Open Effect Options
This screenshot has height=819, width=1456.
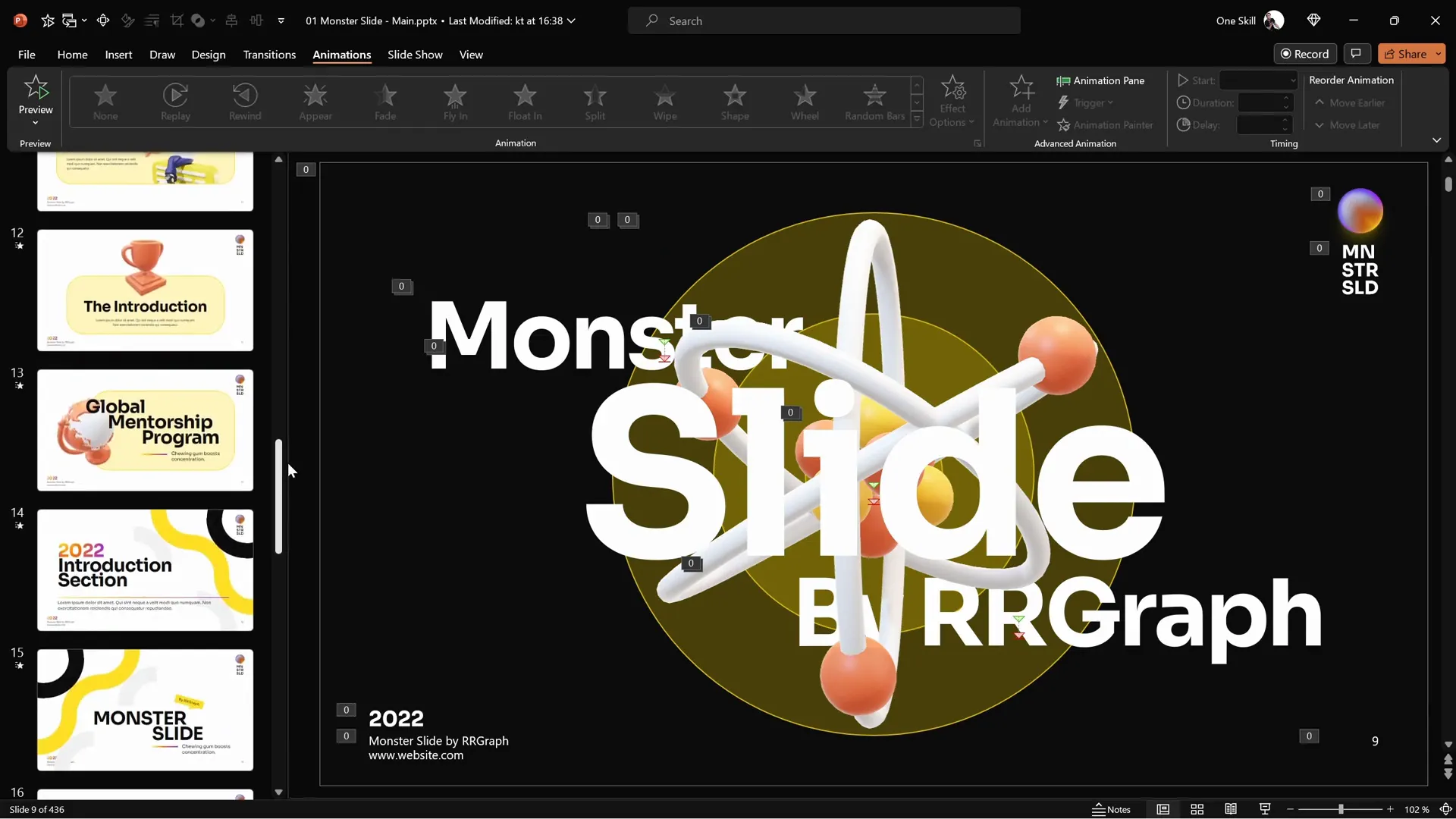(x=952, y=101)
